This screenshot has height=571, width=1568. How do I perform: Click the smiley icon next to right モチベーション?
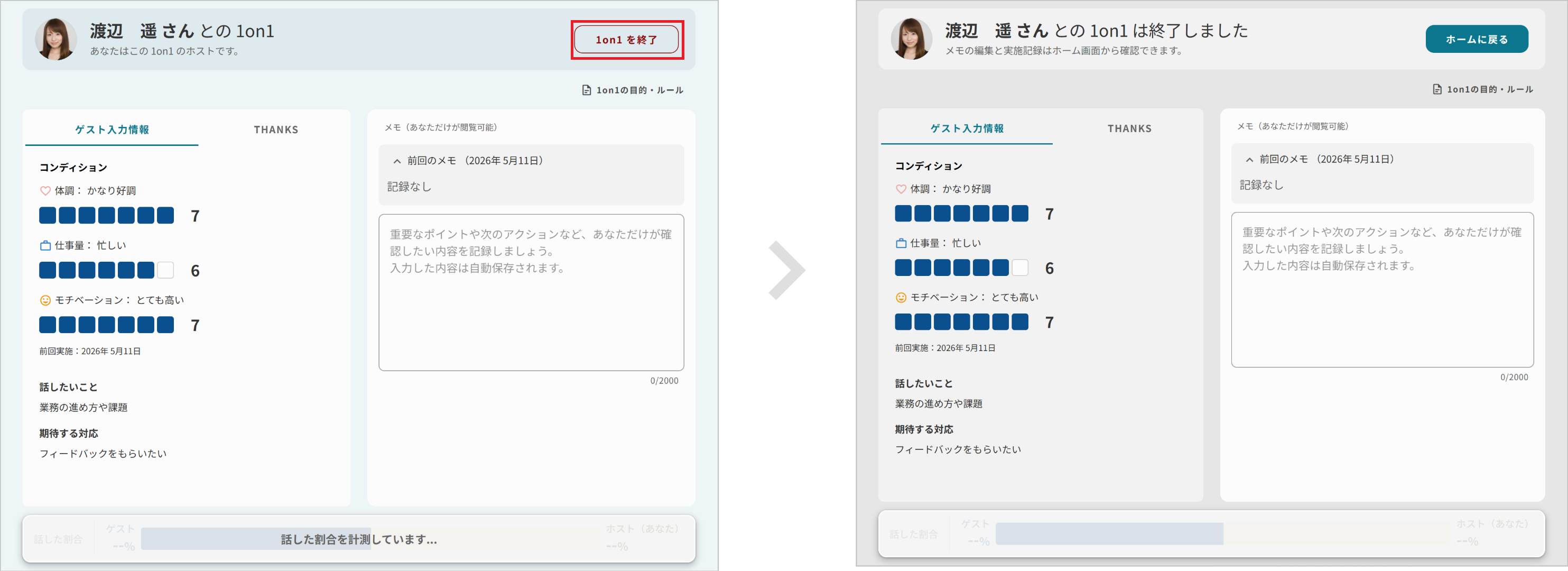coord(901,297)
